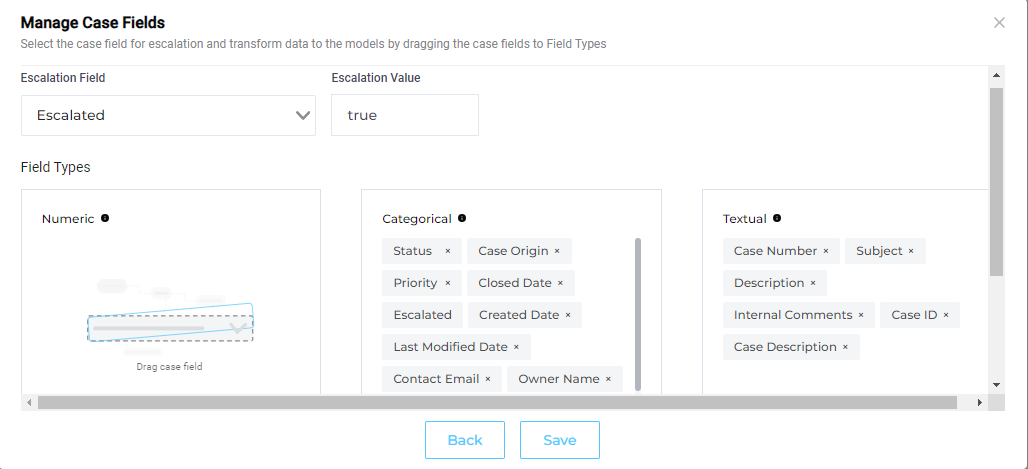Delete the Case Number textual tag

(x=826, y=251)
